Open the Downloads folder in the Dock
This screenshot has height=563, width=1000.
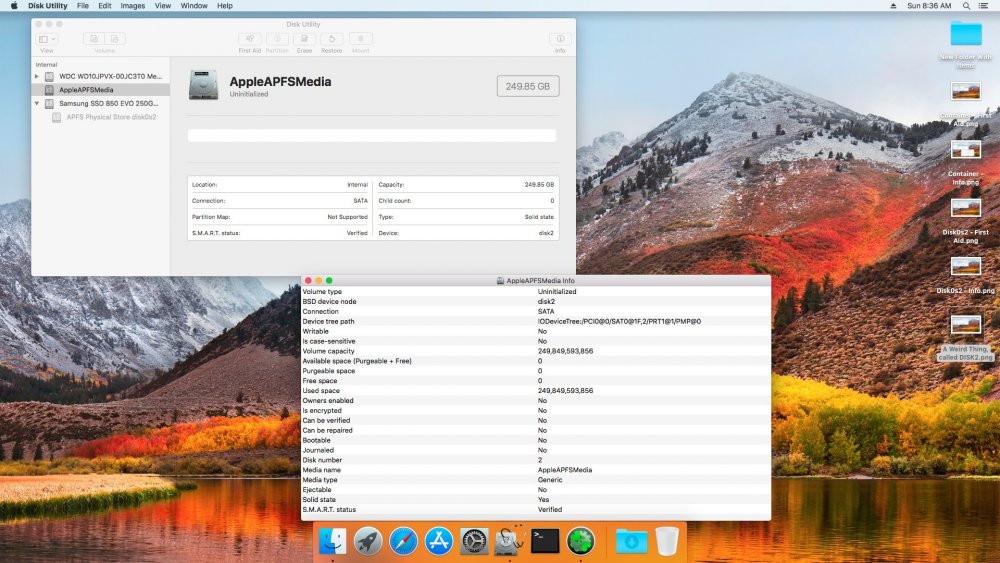click(631, 541)
